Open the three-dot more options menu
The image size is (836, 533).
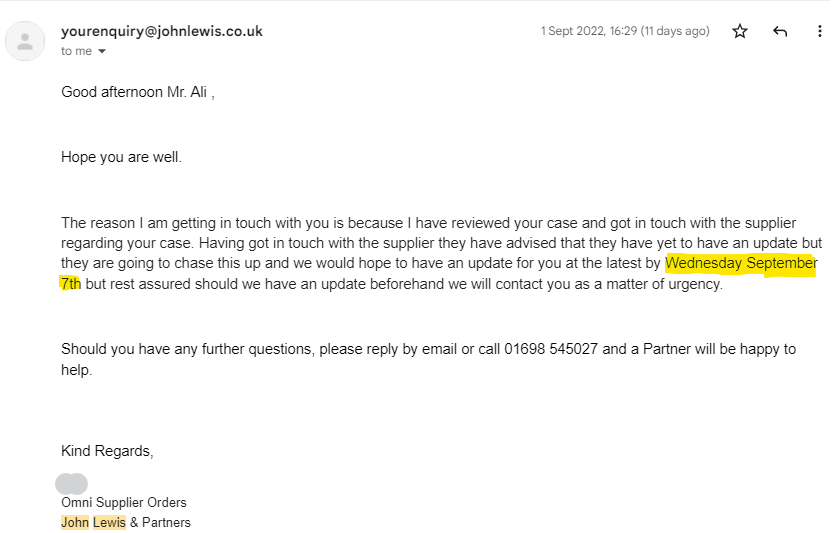[820, 32]
